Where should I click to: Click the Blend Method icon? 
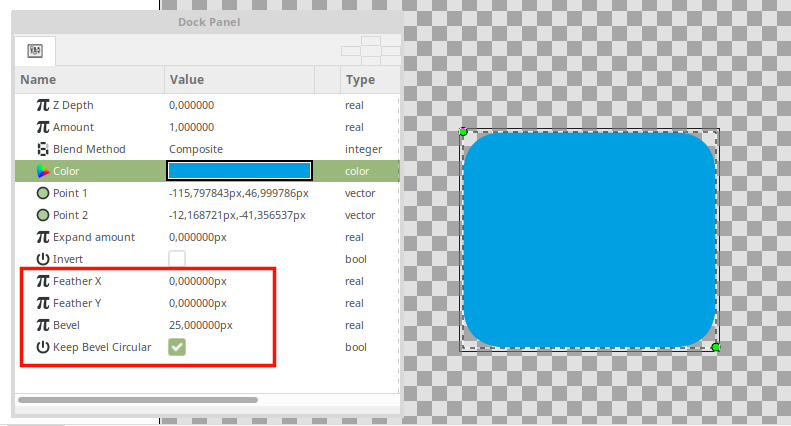click(43, 149)
